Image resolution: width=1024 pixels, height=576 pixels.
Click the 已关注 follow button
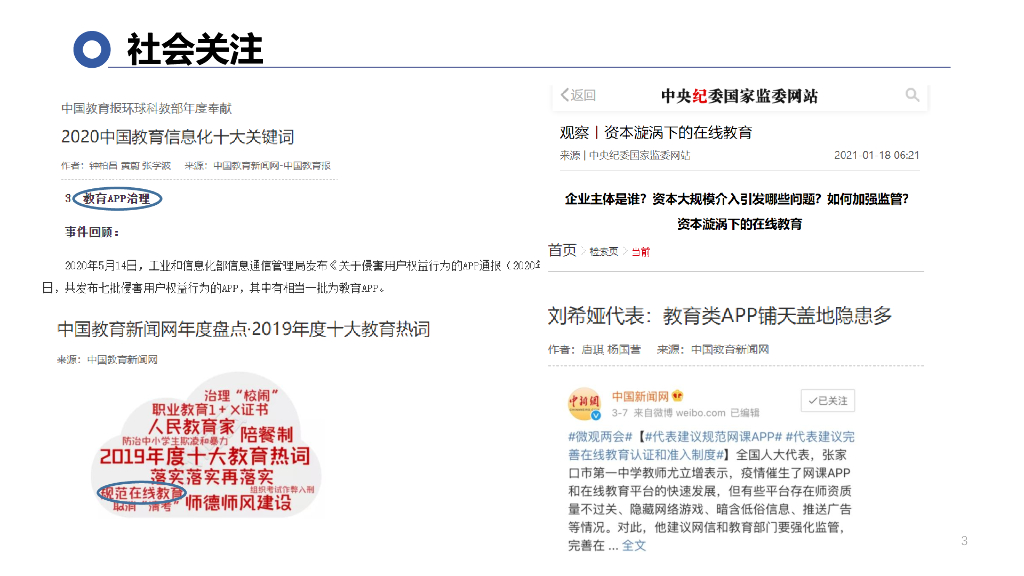click(827, 400)
